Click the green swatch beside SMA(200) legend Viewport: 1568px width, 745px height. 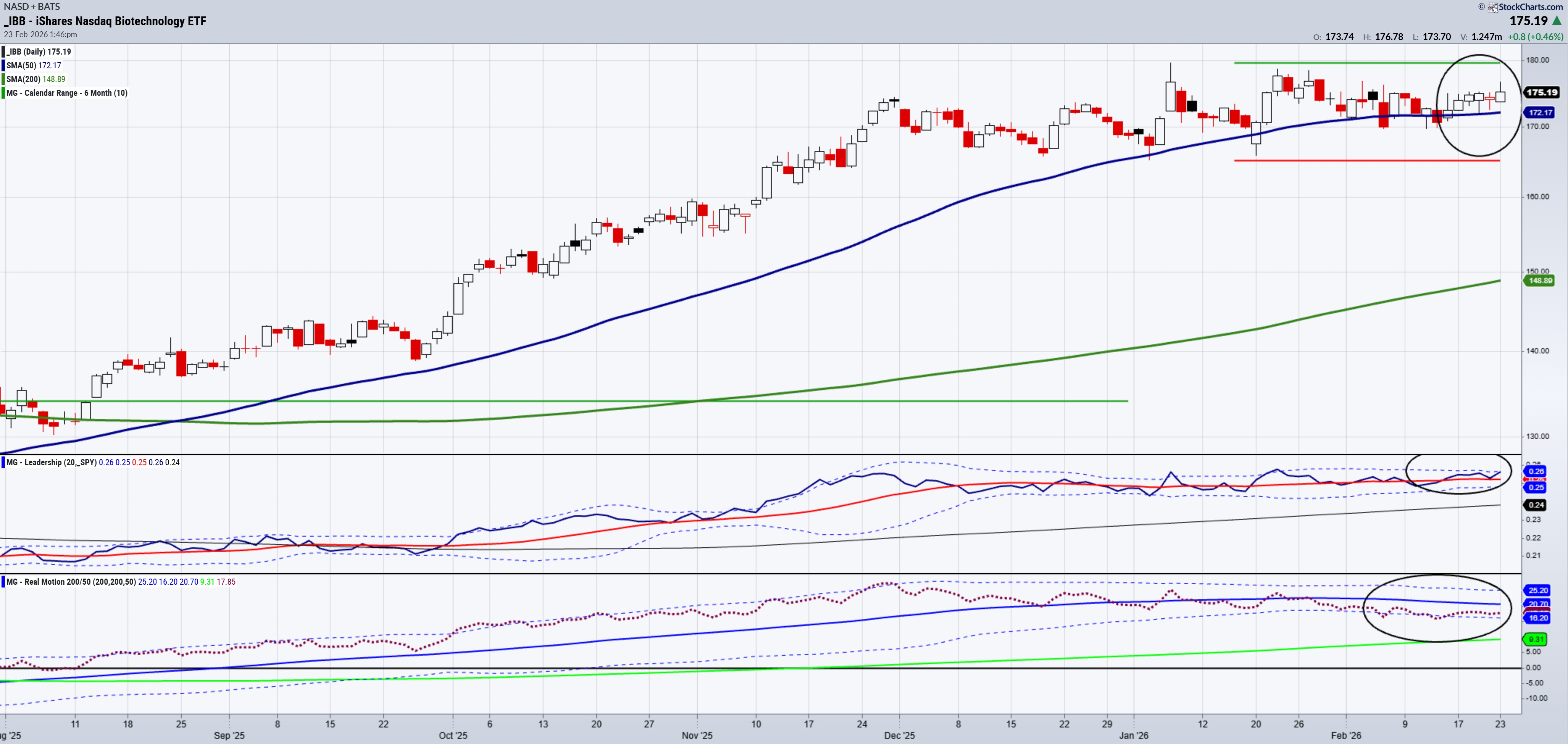pyautogui.click(x=3, y=79)
